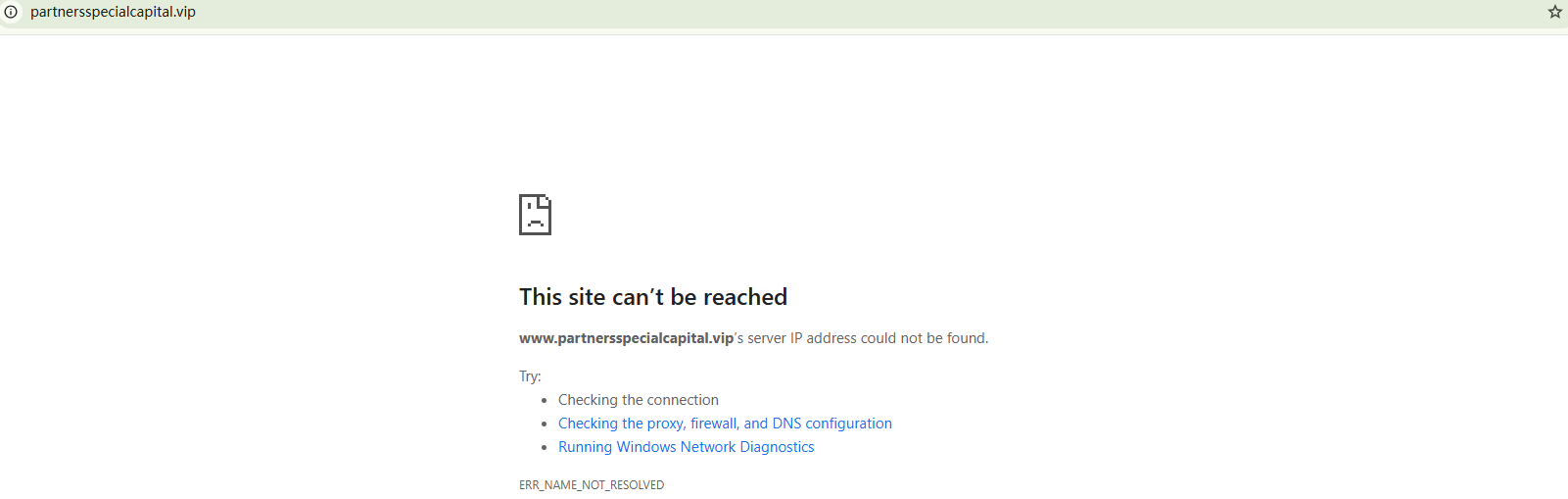1568x499 pixels.
Task: Click the site information icon beside the URL
Action: 11,12
